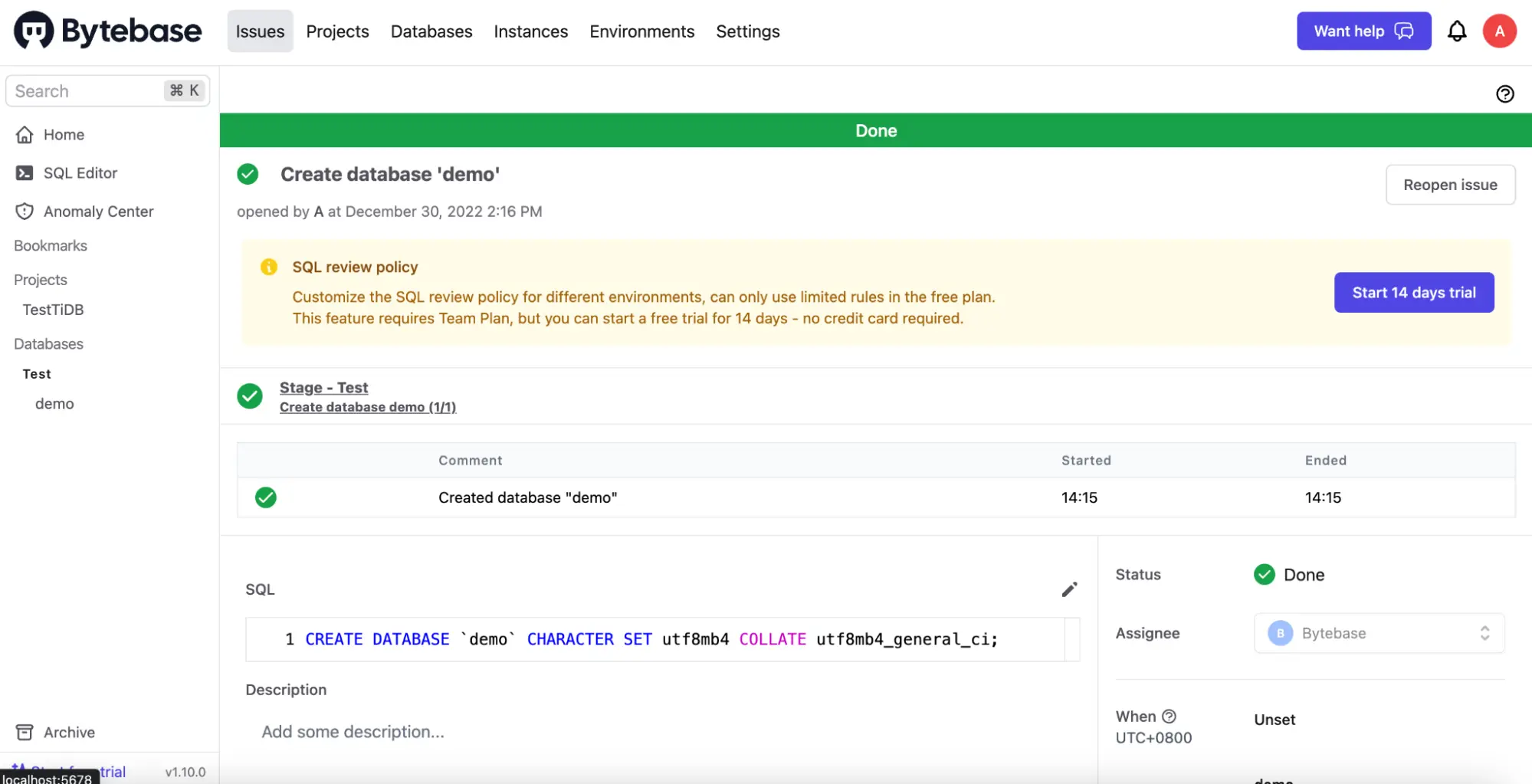The height and width of the screenshot is (784, 1532).
Task: Click the Bookmarks sidebar heading
Action: tap(51, 246)
